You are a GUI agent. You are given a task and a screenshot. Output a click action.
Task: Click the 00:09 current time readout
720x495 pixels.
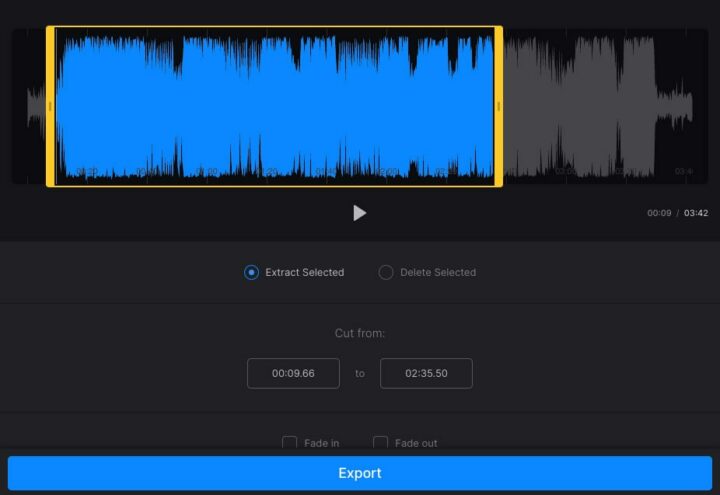click(x=659, y=213)
